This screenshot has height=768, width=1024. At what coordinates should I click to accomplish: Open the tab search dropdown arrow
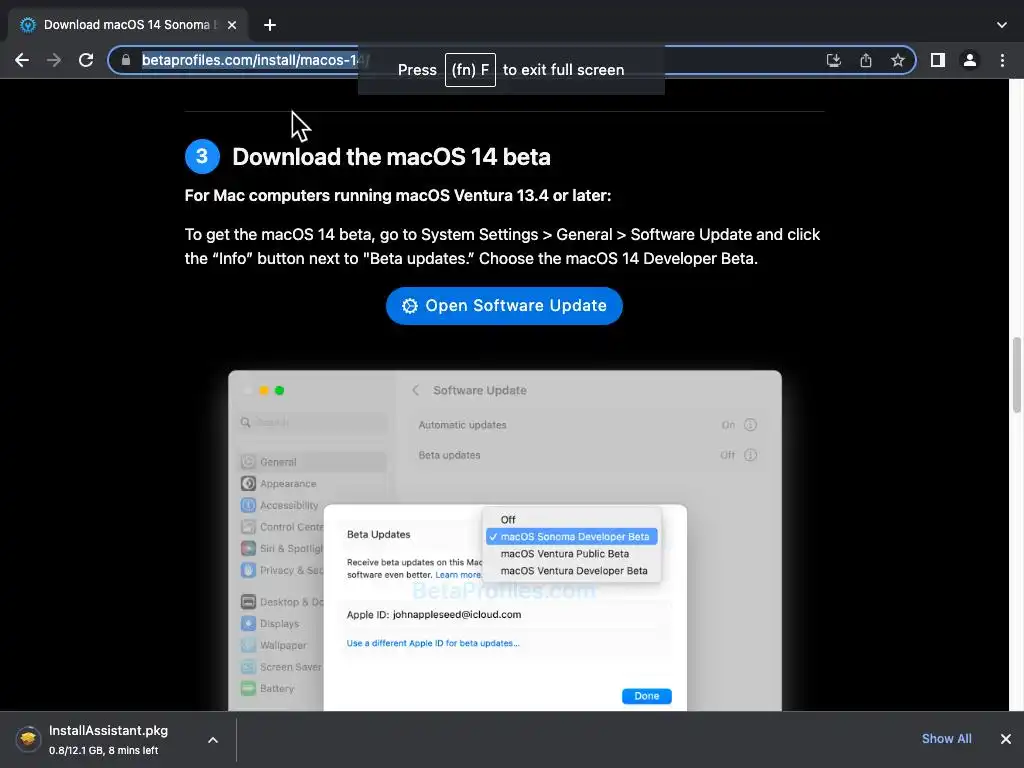click(x=1002, y=25)
